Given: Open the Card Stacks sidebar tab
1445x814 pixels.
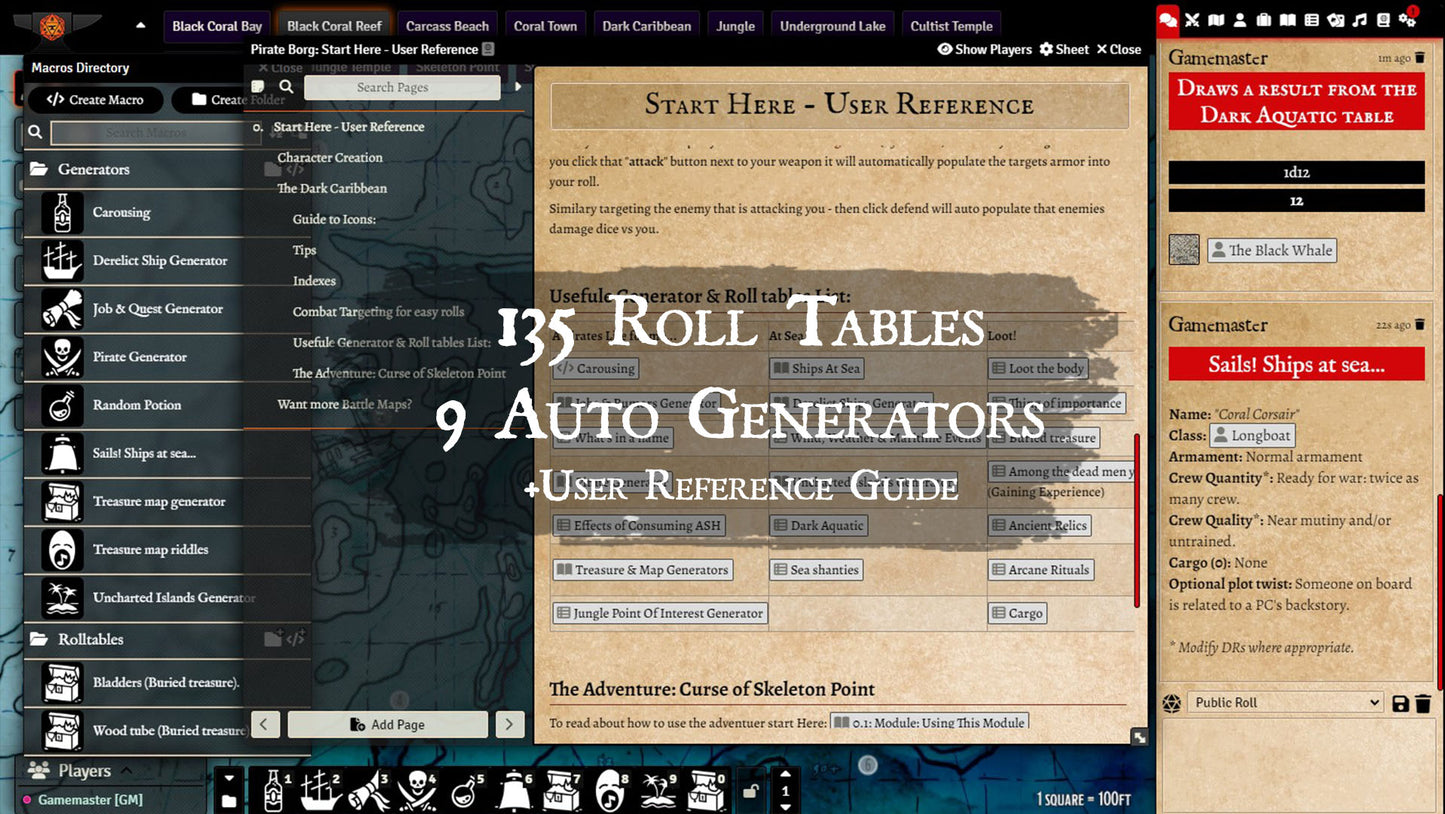Looking at the screenshot, I should click(x=1335, y=20).
